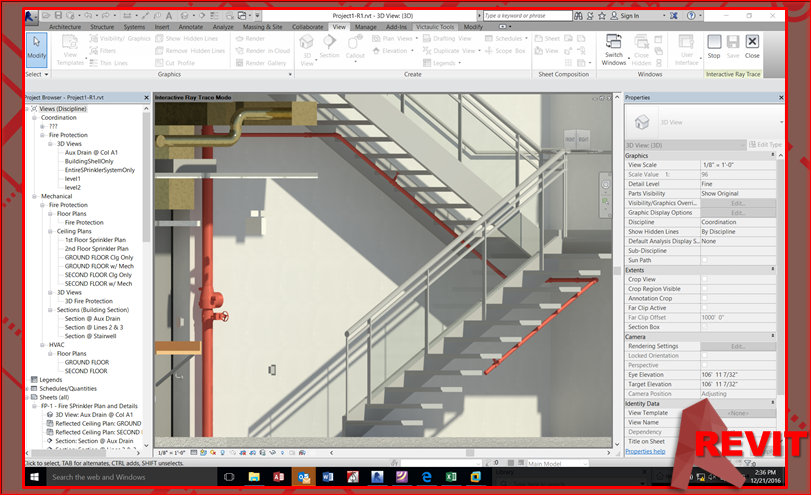Open the Massing & Site tab

coord(262,27)
